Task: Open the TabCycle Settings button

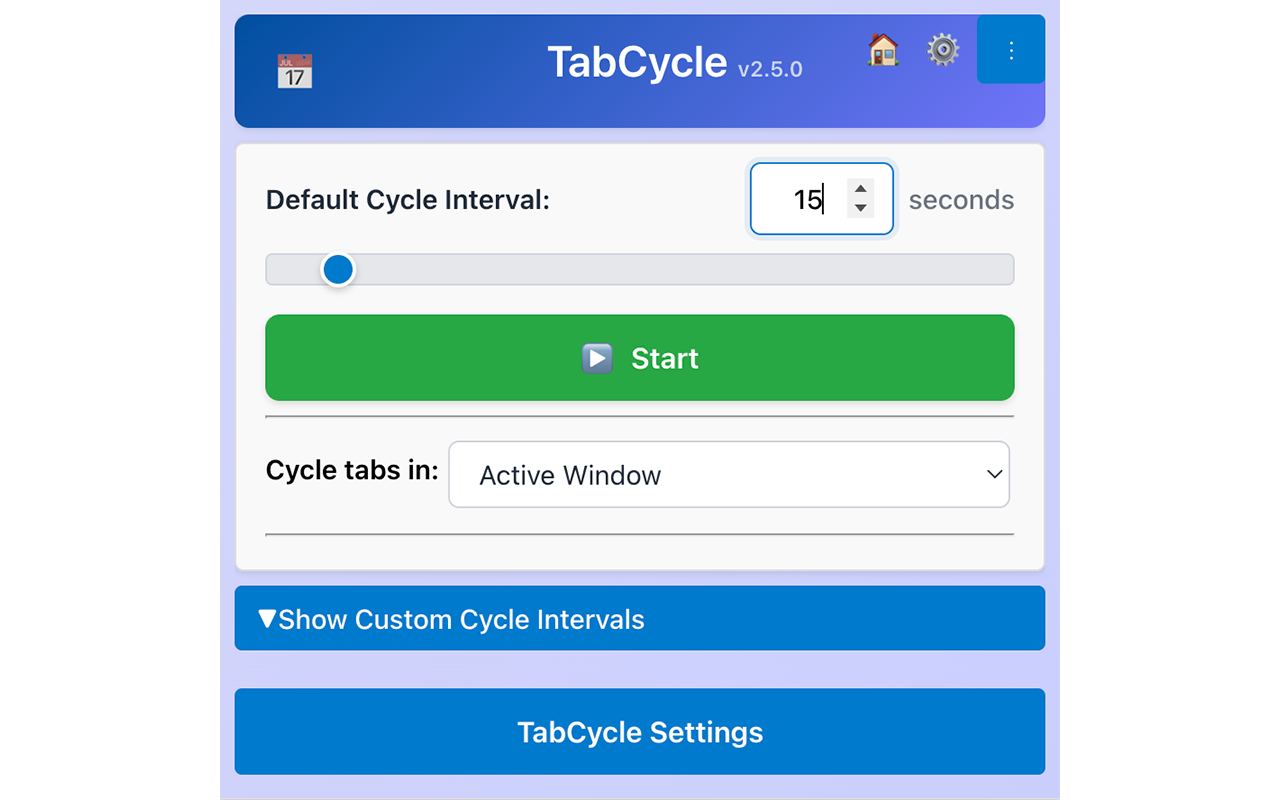Action: click(640, 732)
